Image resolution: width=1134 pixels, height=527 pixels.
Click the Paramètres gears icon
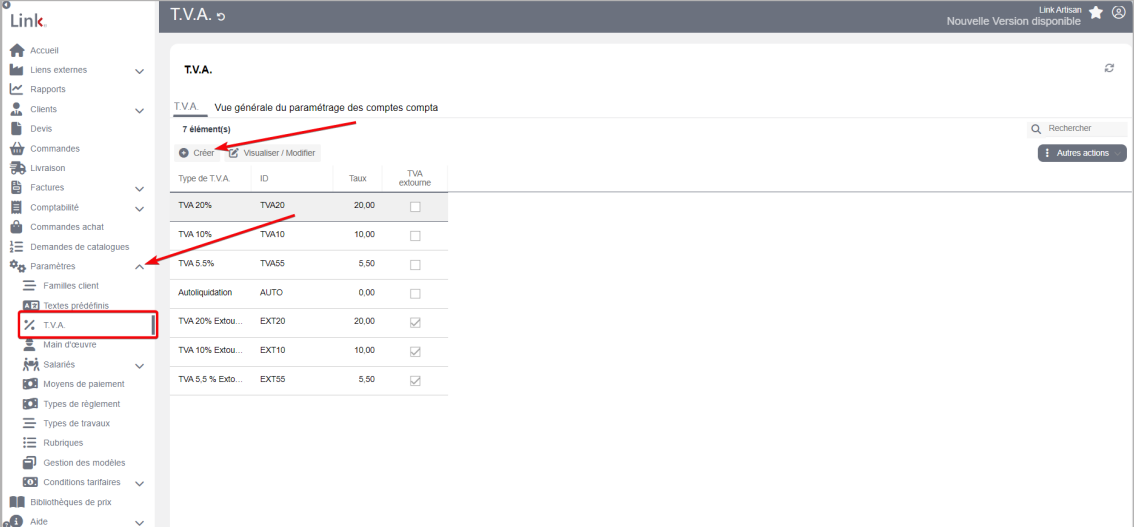(x=17, y=266)
